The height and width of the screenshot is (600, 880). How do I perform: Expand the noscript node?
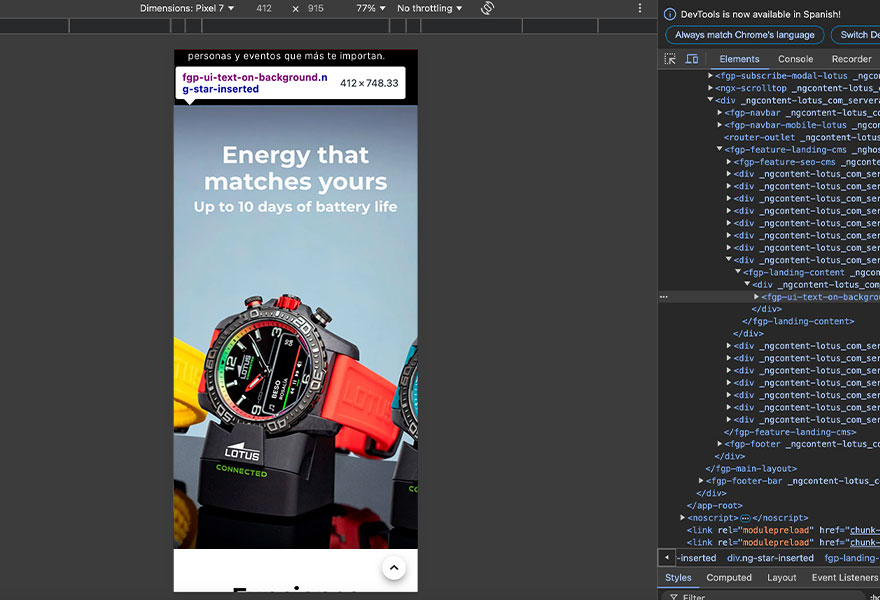(x=682, y=518)
